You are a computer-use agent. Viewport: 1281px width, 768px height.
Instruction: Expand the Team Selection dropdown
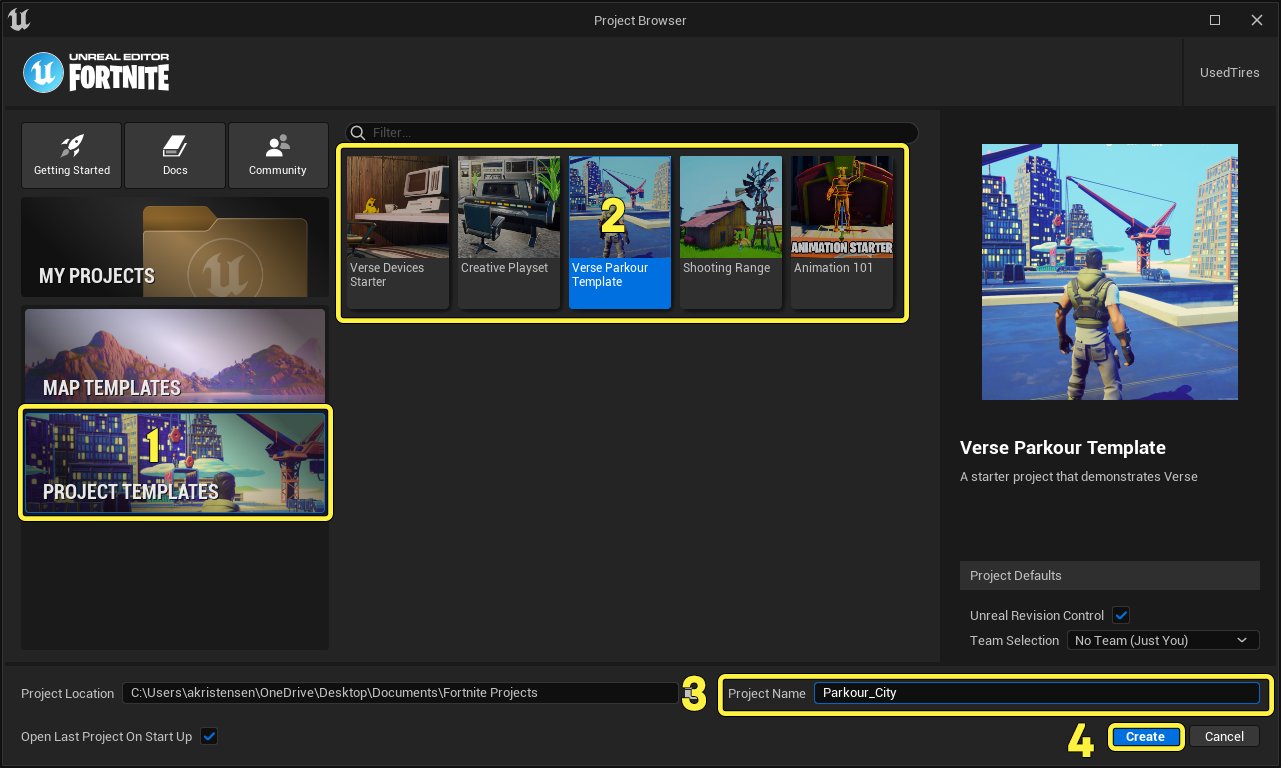(x=1162, y=640)
